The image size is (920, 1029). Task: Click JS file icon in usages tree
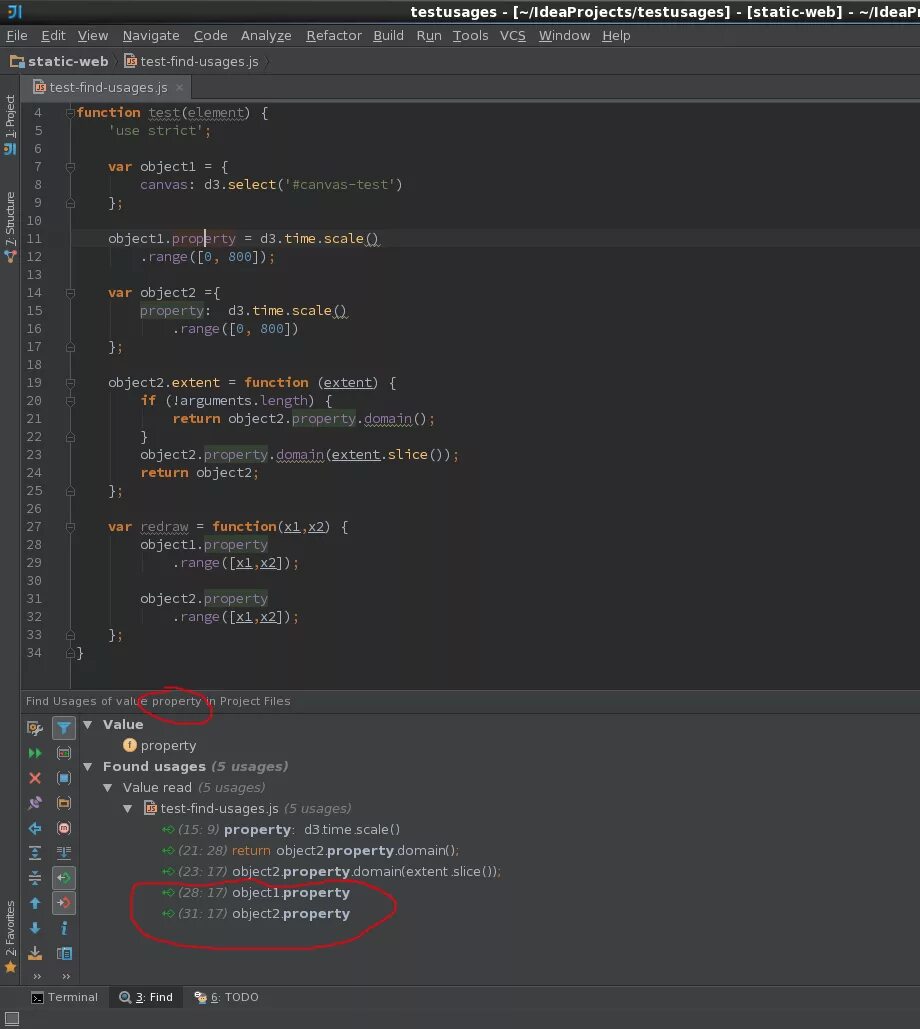tap(150, 808)
